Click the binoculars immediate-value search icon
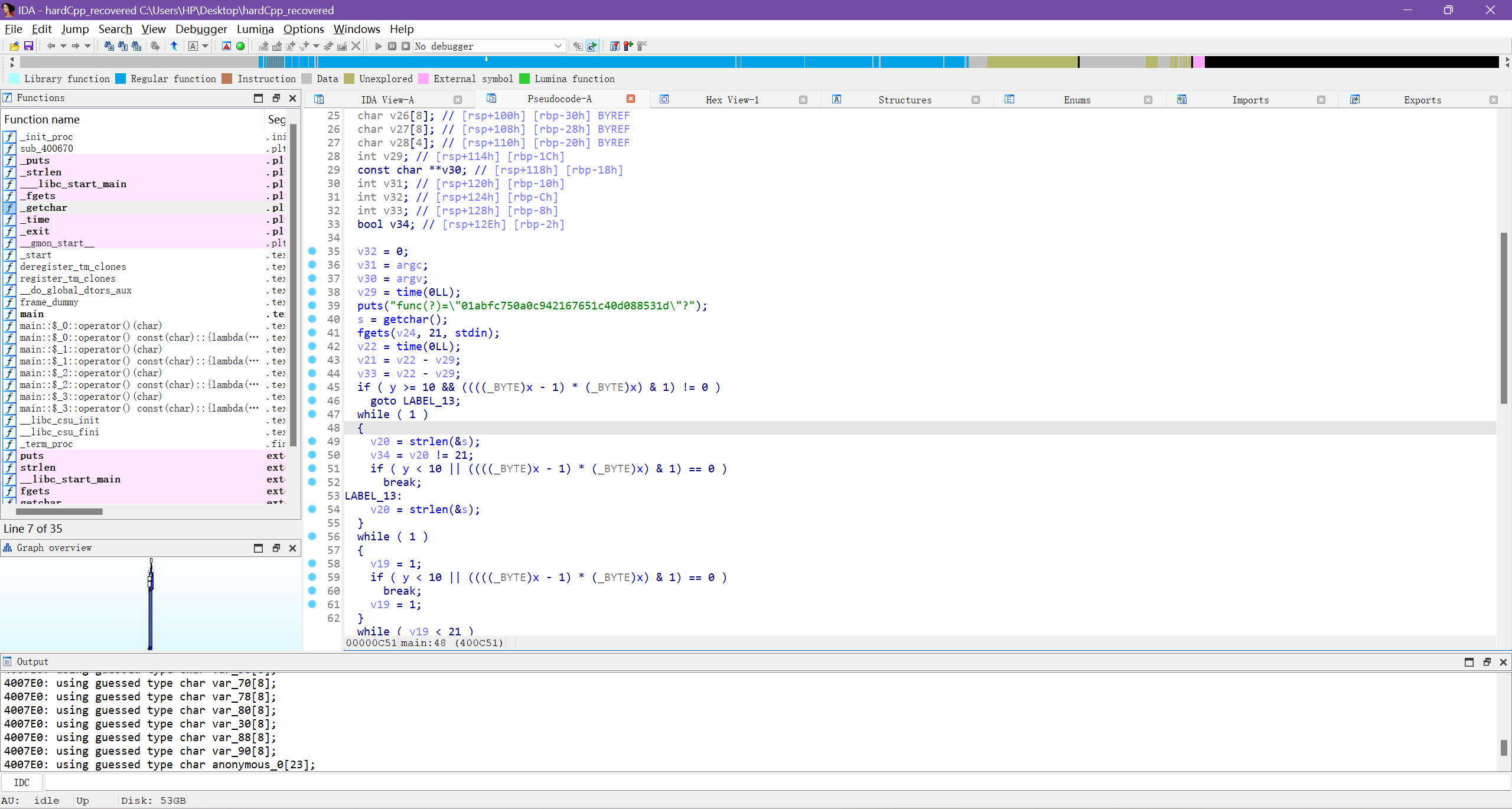 [x=109, y=46]
